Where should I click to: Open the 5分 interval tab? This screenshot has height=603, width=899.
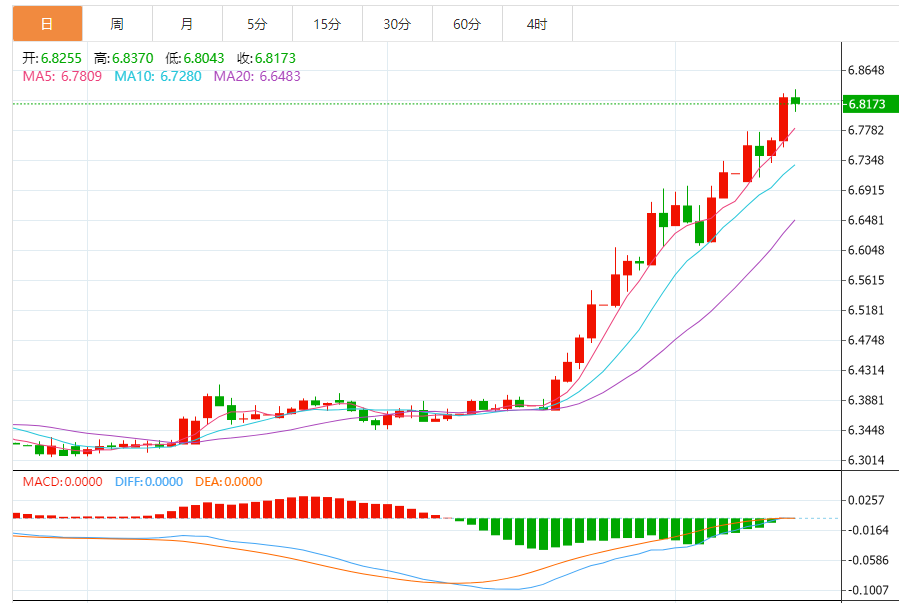click(x=257, y=24)
